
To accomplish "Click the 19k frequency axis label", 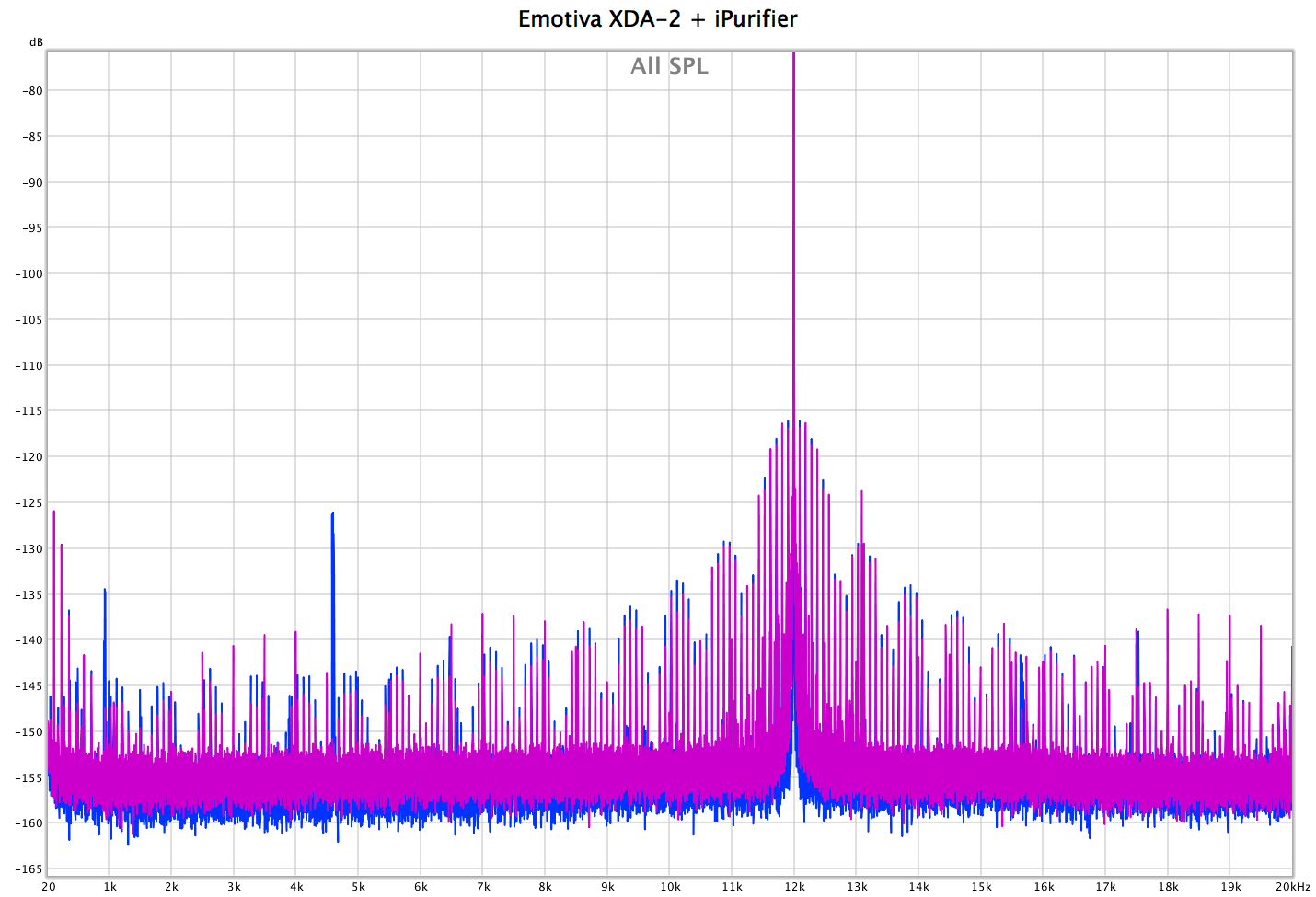I will tap(1230, 887).
